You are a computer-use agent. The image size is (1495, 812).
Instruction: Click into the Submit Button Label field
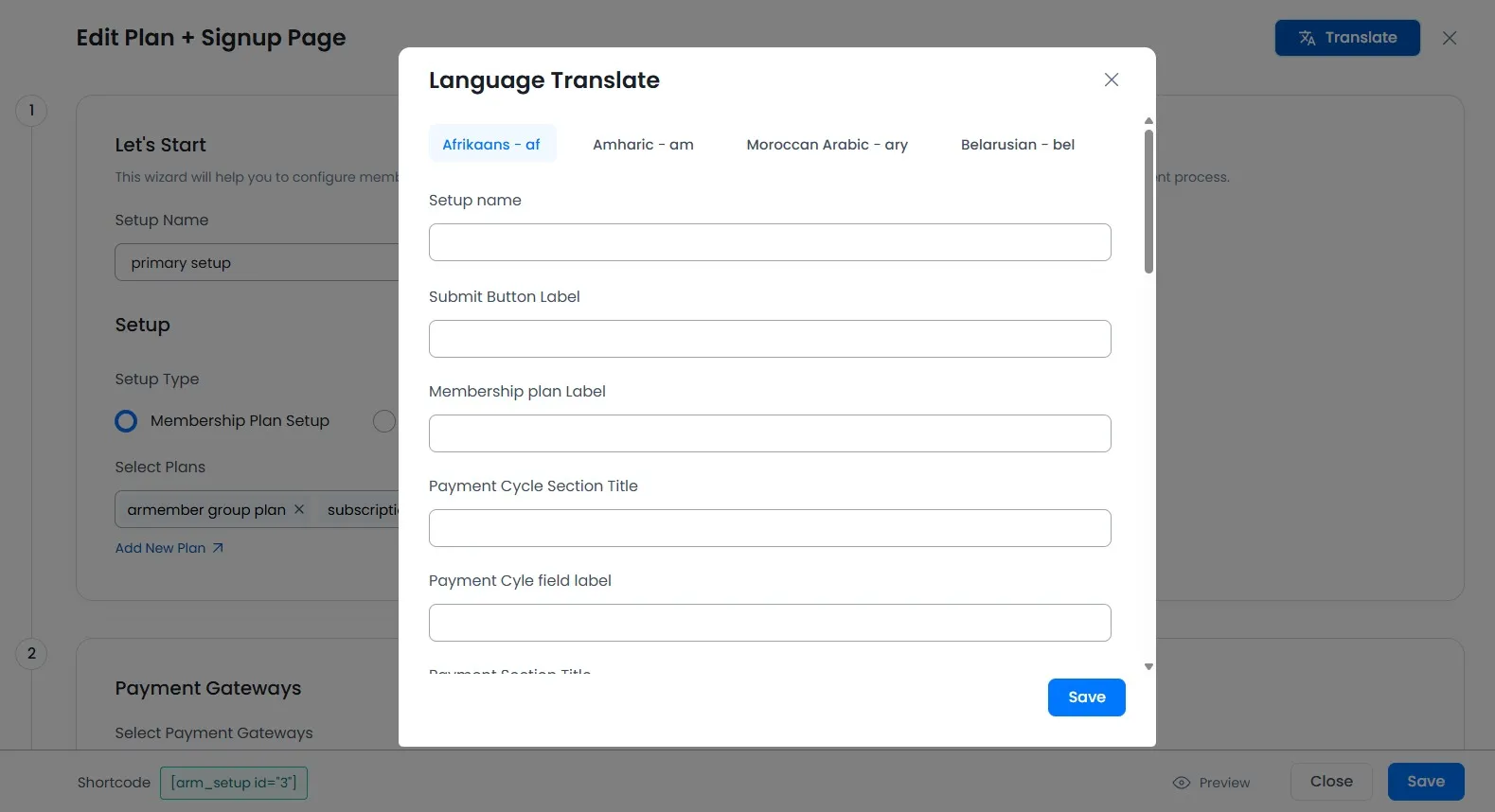(770, 339)
